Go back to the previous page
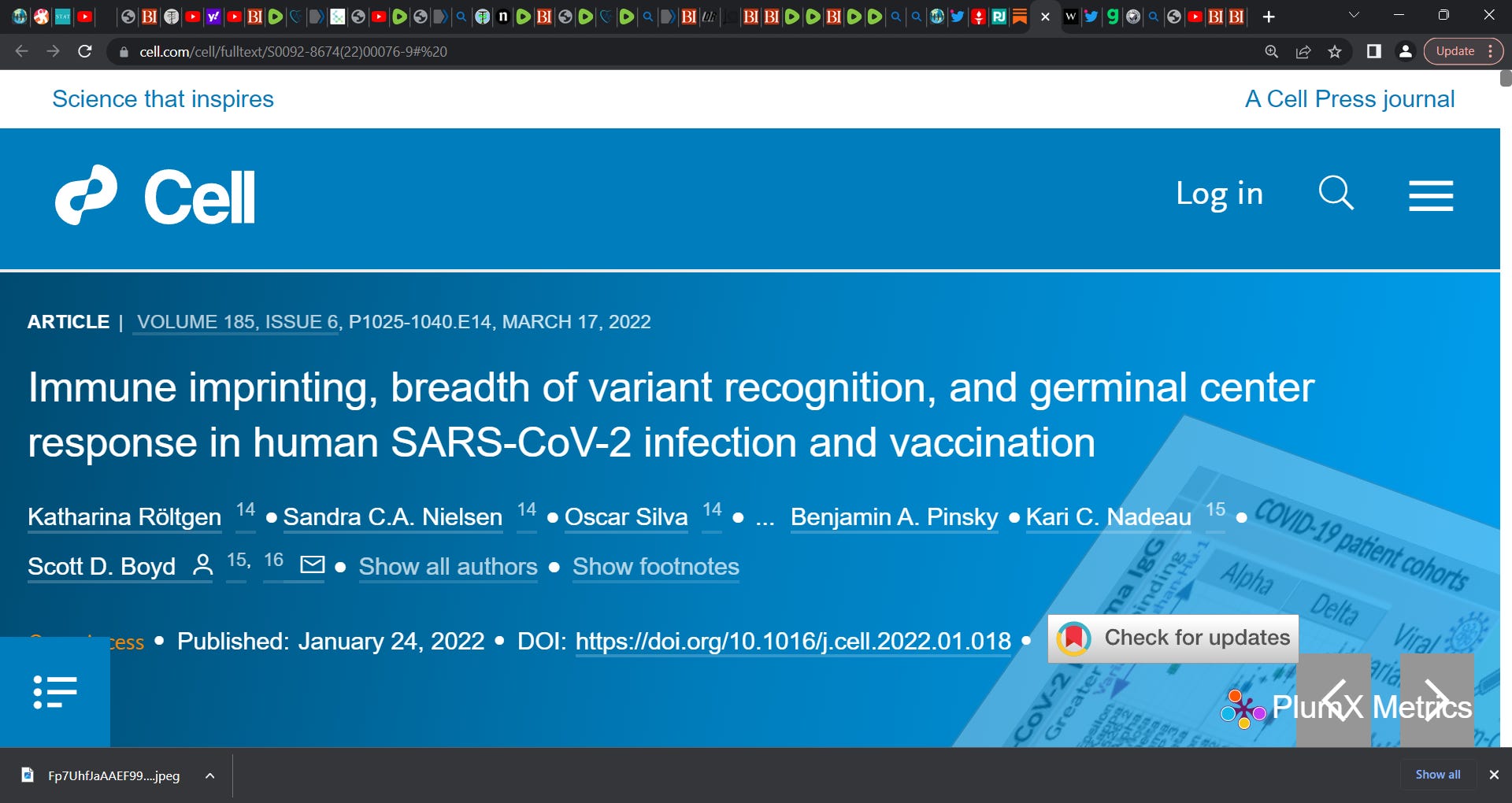 (21, 51)
